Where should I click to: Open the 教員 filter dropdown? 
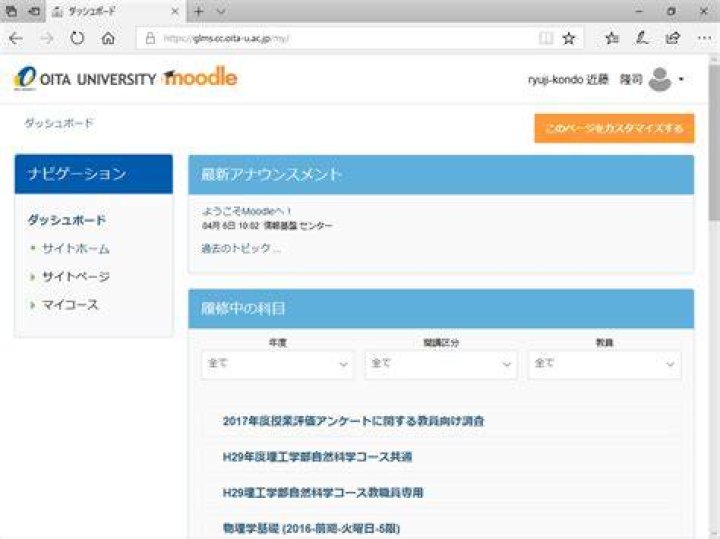coord(604,364)
